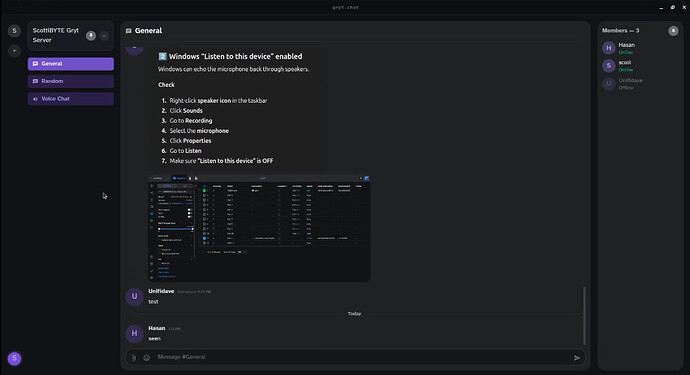Viewport: 690px width, 375px height.
Task: Click step 'Go to Listen'
Action: (185, 151)
